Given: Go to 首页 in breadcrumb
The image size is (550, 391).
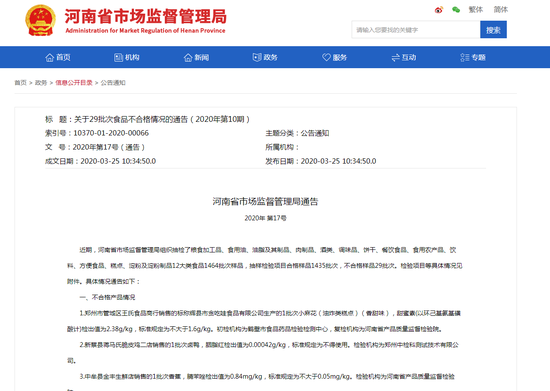Looking at the screenshot, I should click(20, 83).
